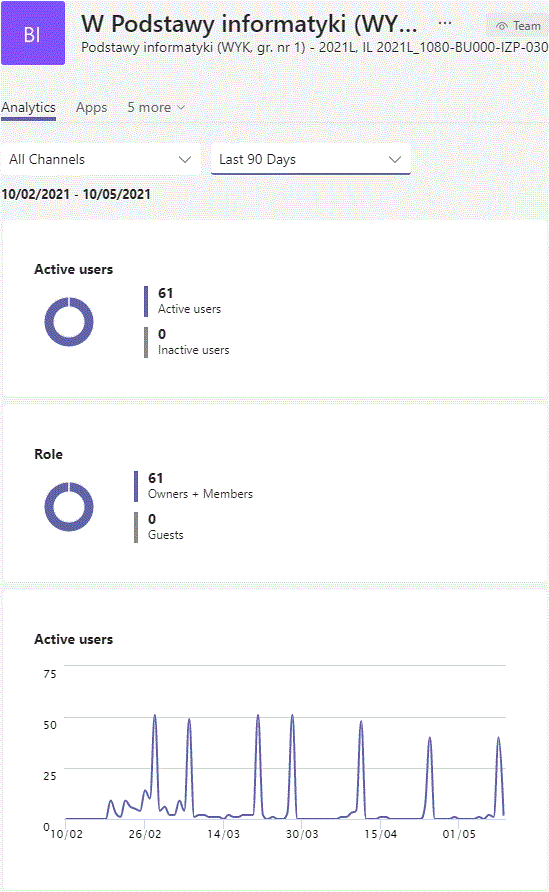The image size is (549, 892).
Task: Click the purple BI team avatar
Action: point(33,33)
